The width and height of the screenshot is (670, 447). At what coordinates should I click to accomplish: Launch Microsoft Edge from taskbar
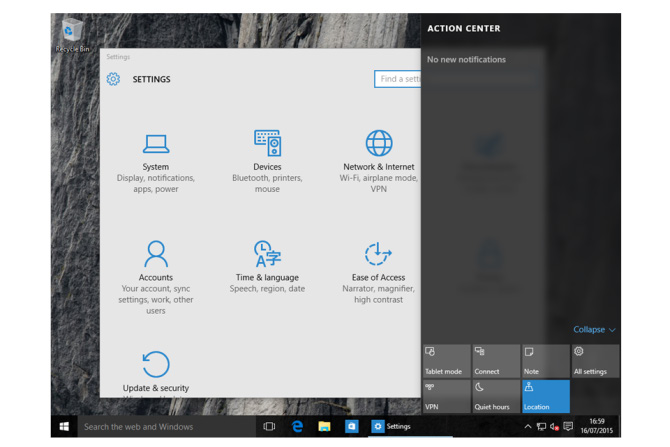[x=297, y=426]
